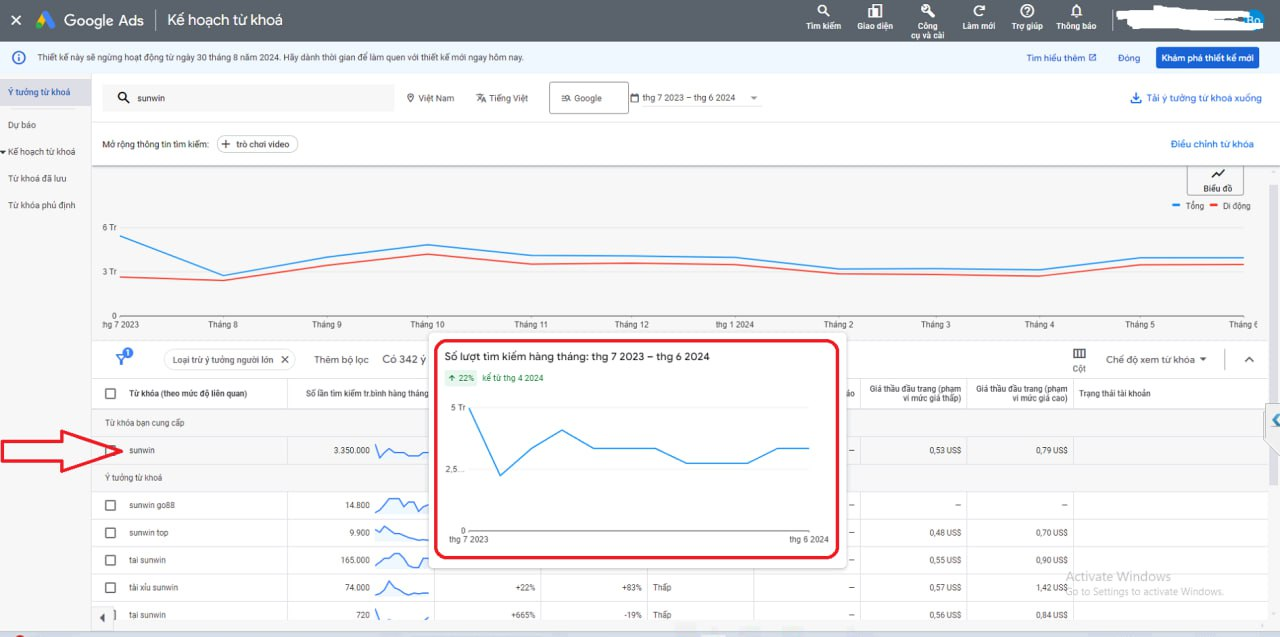
Task: Click the 165.000 search volume value
Action: pos(354,560)
